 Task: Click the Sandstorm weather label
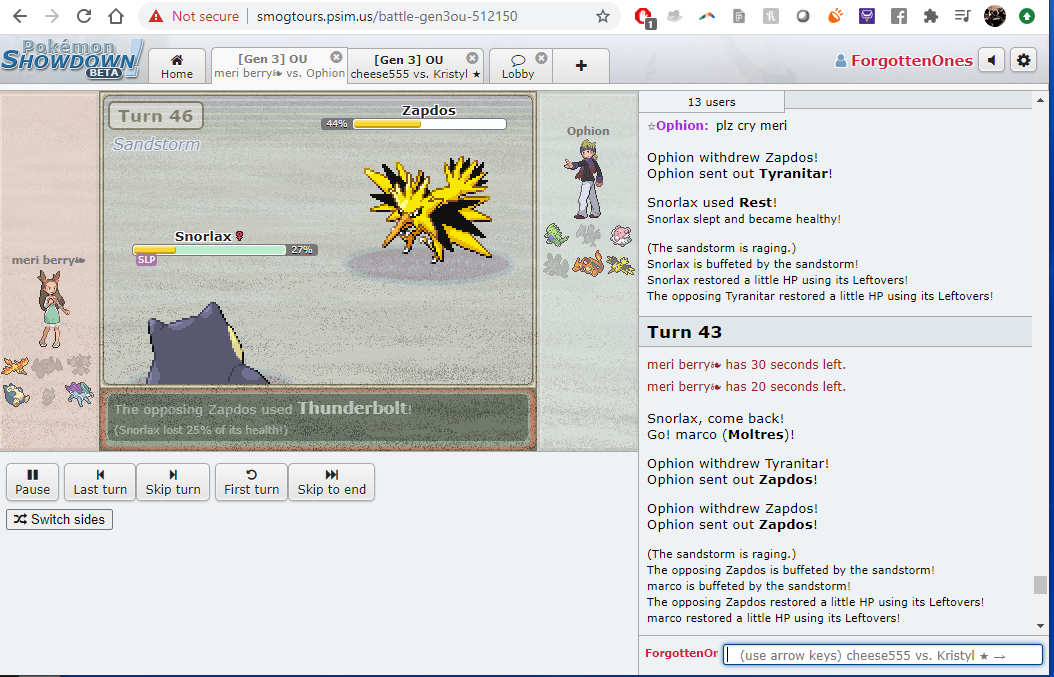pyautogui.click(x=156, y=144)
